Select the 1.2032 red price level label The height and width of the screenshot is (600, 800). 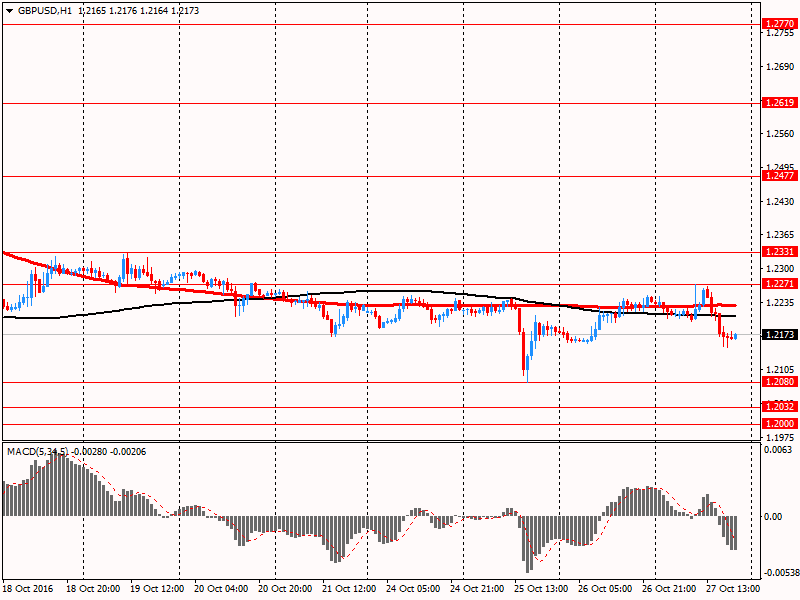pyautogui.click(x=780, y=407)
